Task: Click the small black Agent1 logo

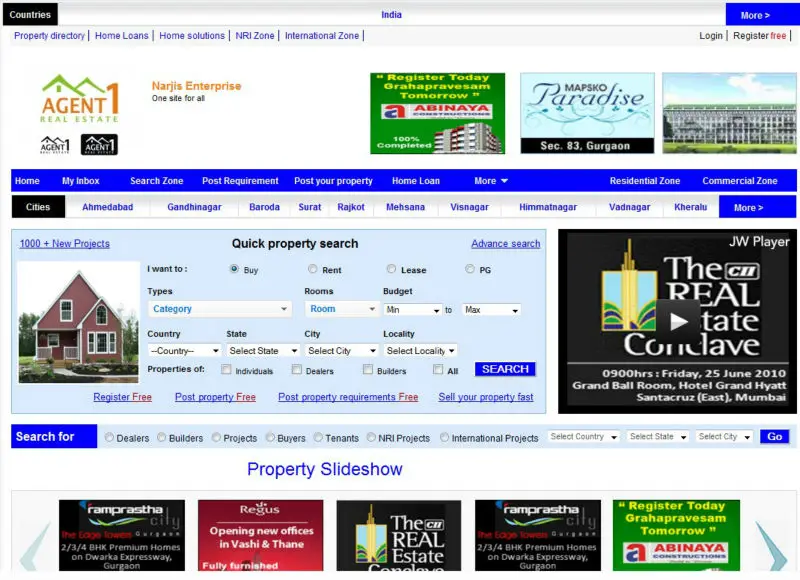Action: click(99, 144)
